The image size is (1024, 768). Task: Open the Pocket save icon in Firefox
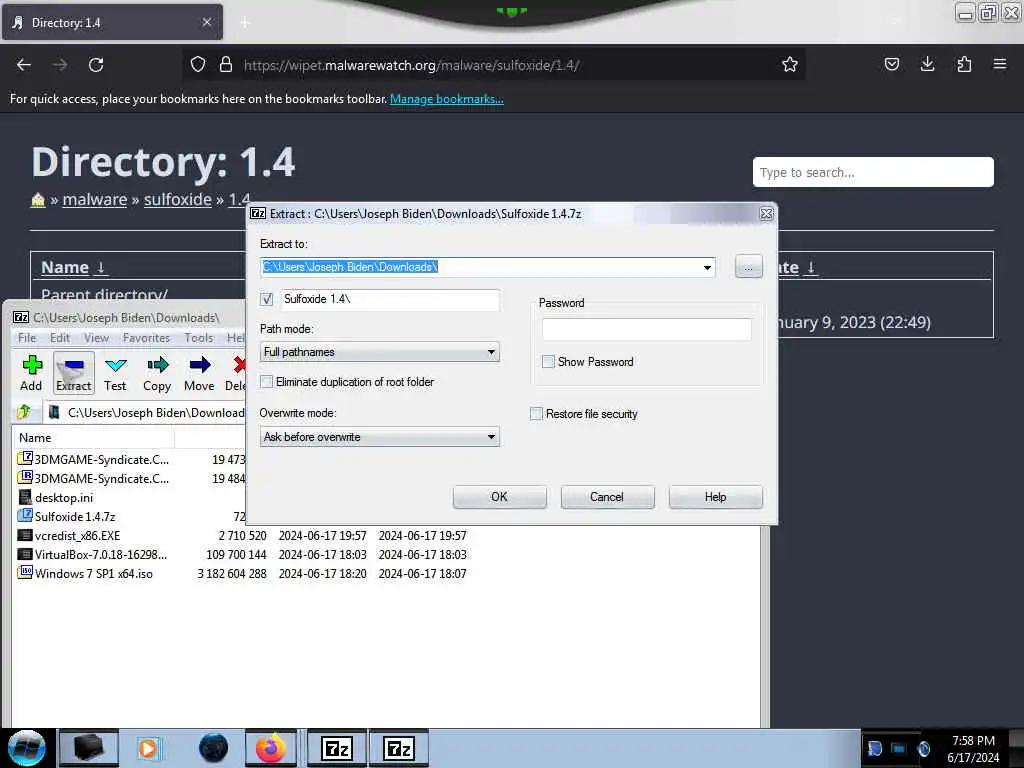pos(891,64)
